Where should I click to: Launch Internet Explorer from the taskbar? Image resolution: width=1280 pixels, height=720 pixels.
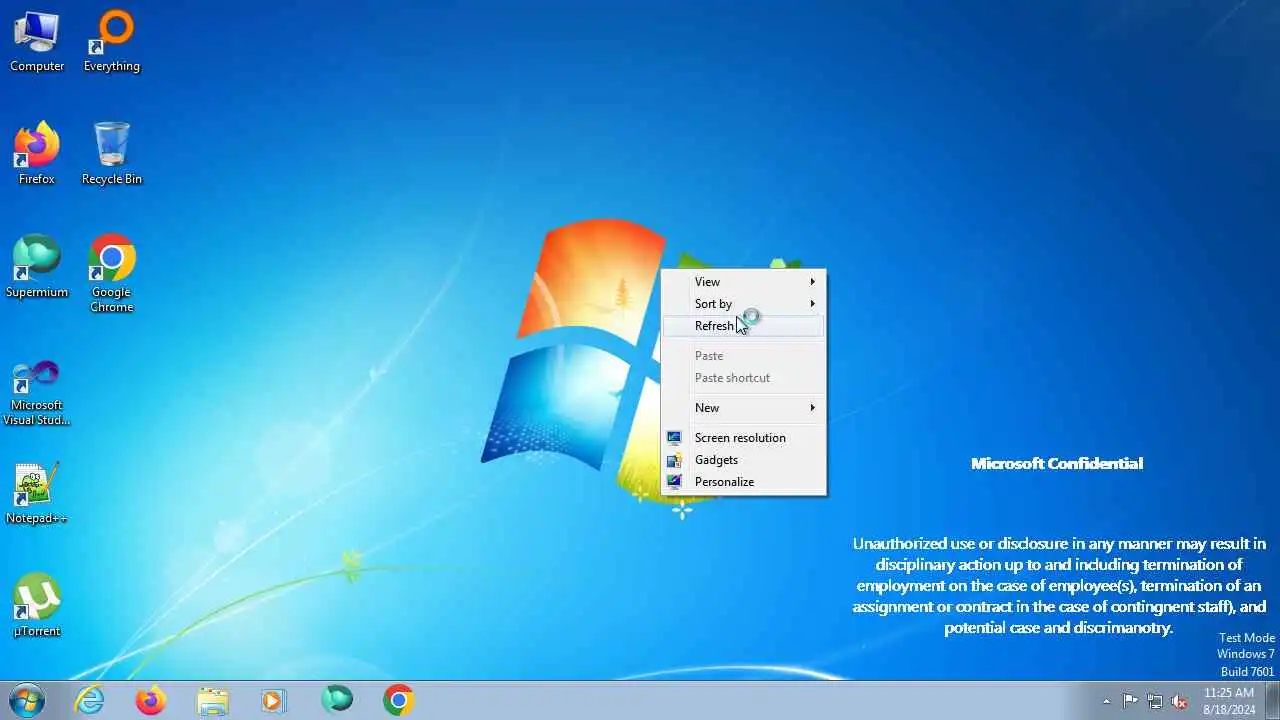coord(90,701)
